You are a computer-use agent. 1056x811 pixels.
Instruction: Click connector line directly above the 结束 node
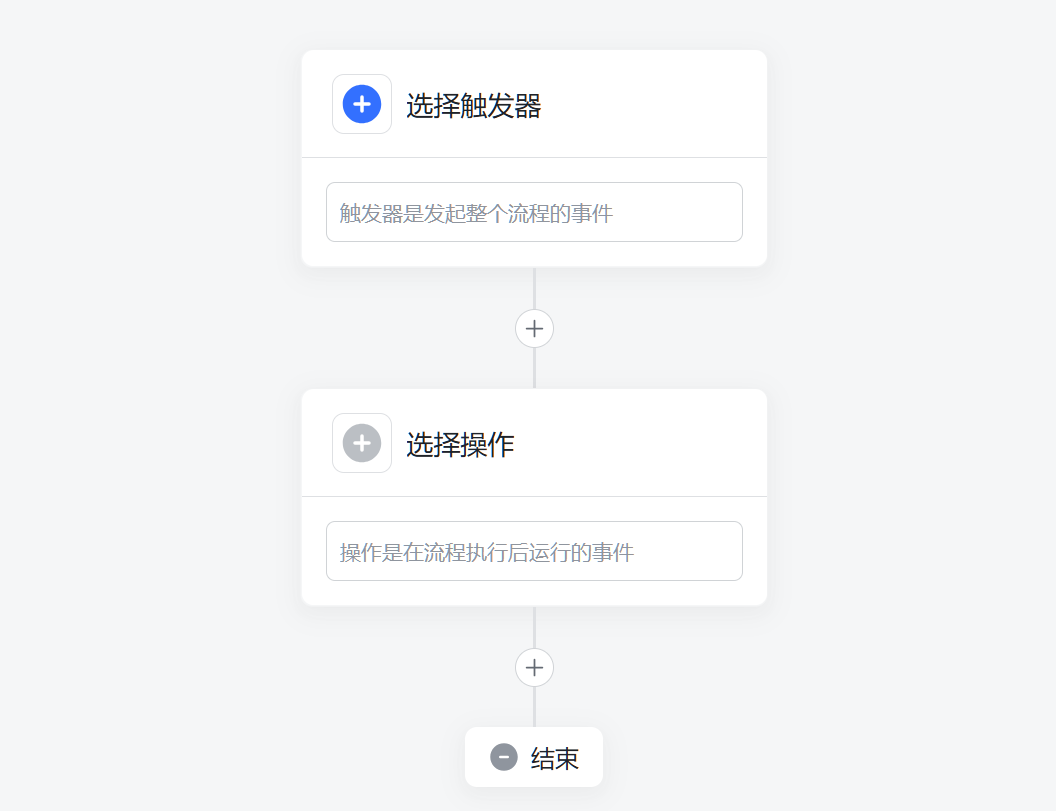pos(534,708)
